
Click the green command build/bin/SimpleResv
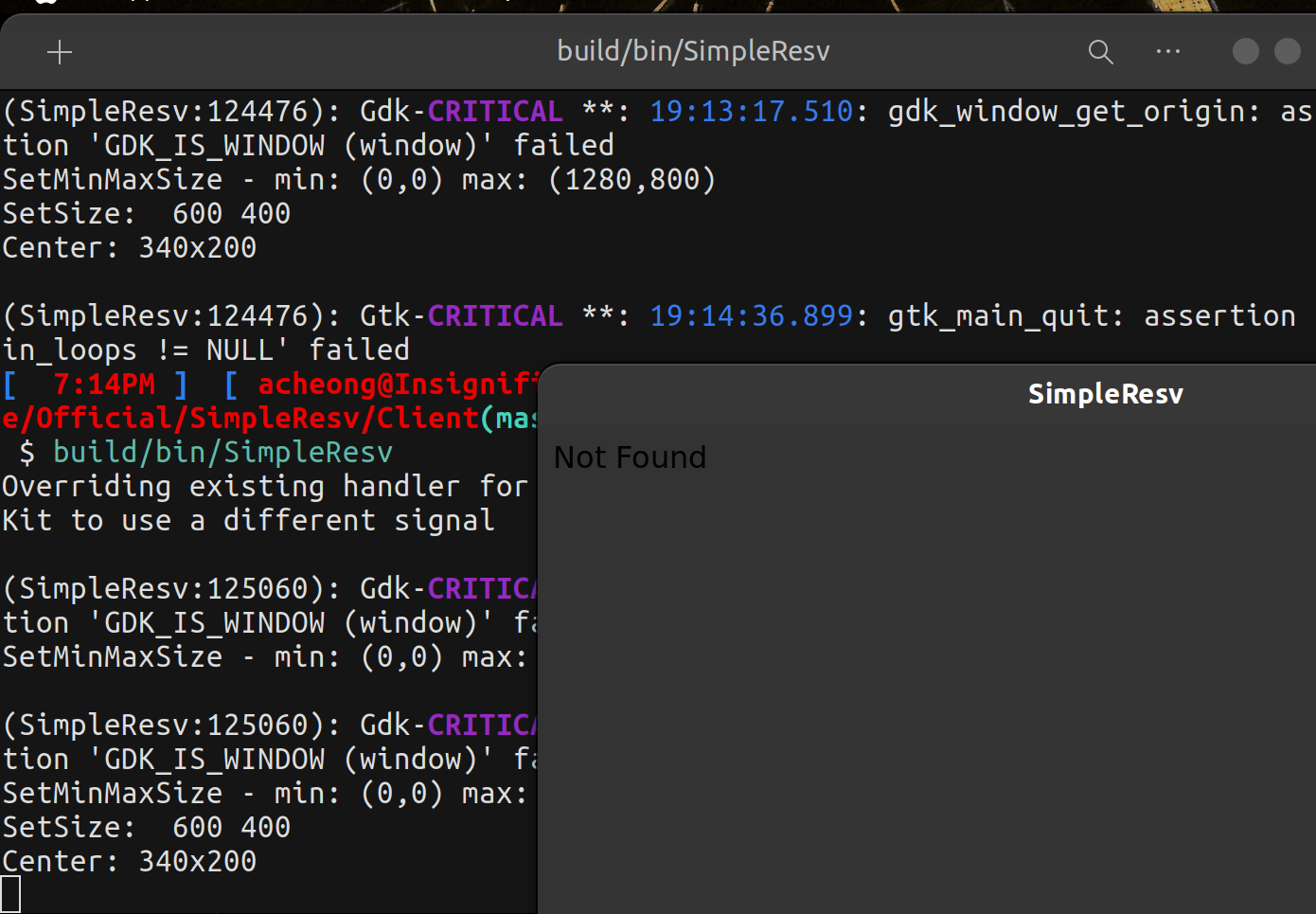coord(222,452)
